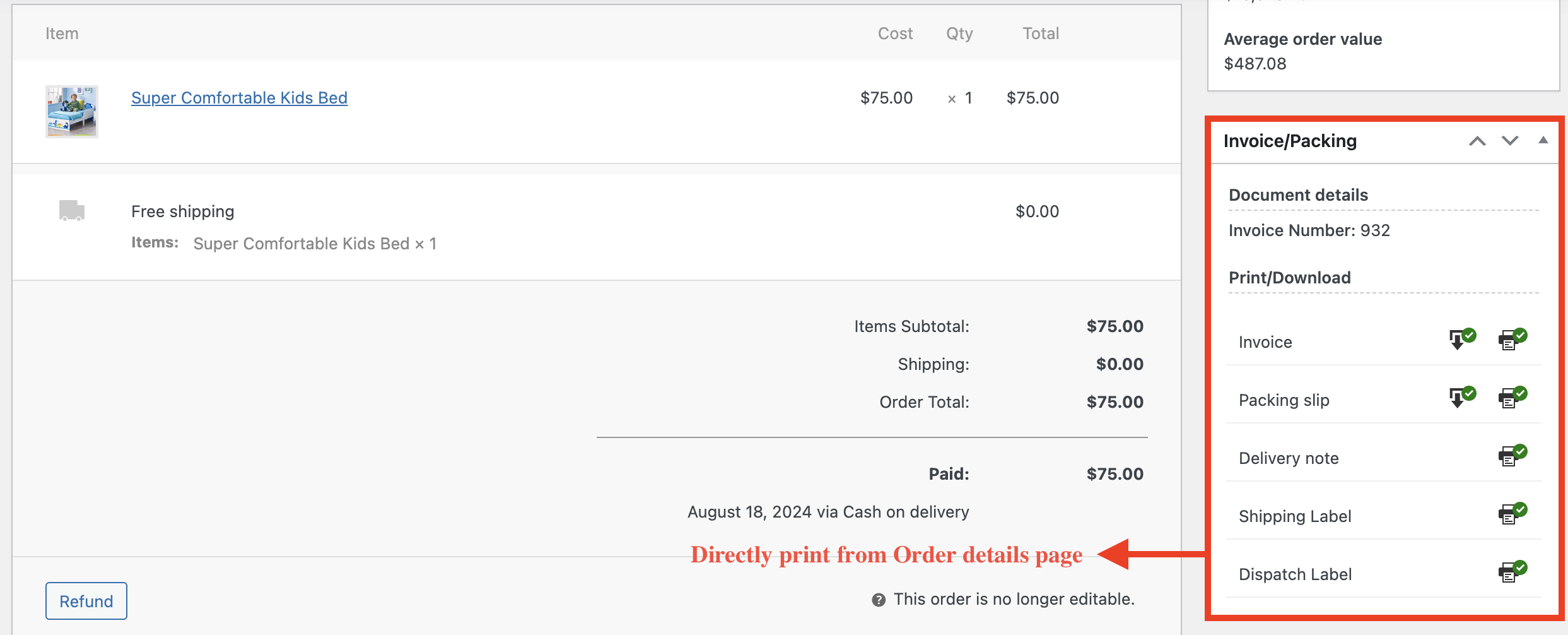Image resolution: width=1568 pixels, height=635 pixels.
Task: Open the kids bed product thumbnail
Action: (72, 112)
